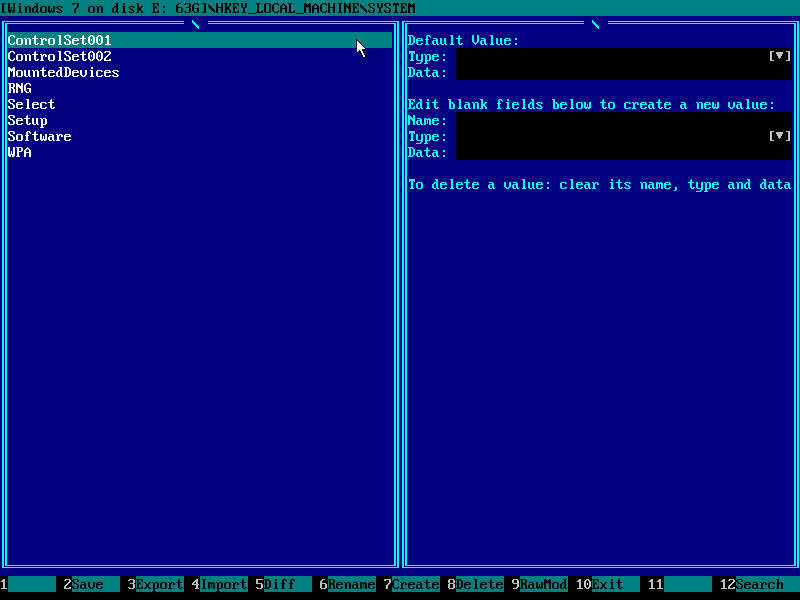Open the MountedDevices key
The image size is (800, 600).
pos(63,72)
